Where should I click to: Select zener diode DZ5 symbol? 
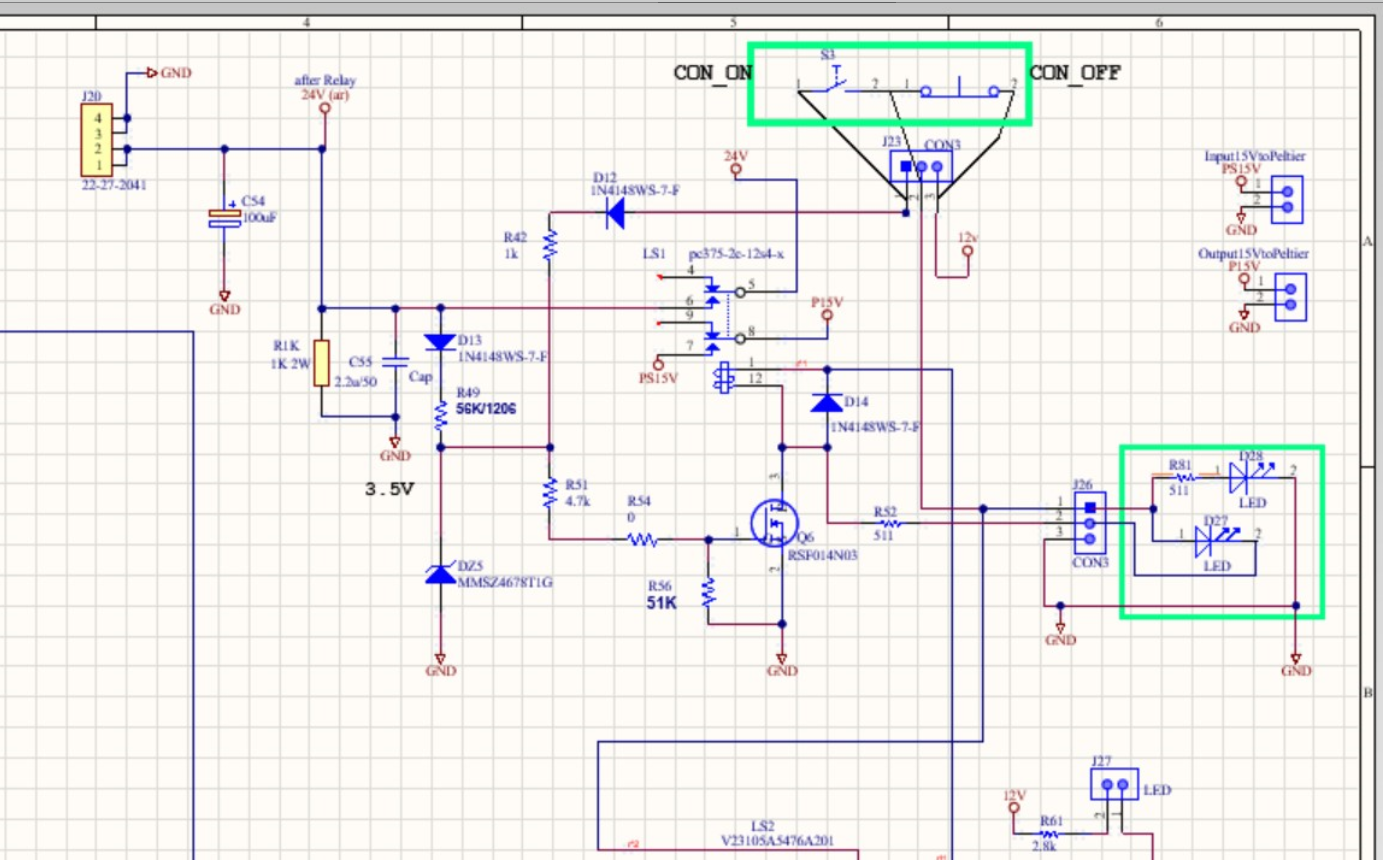coord(439,574)
